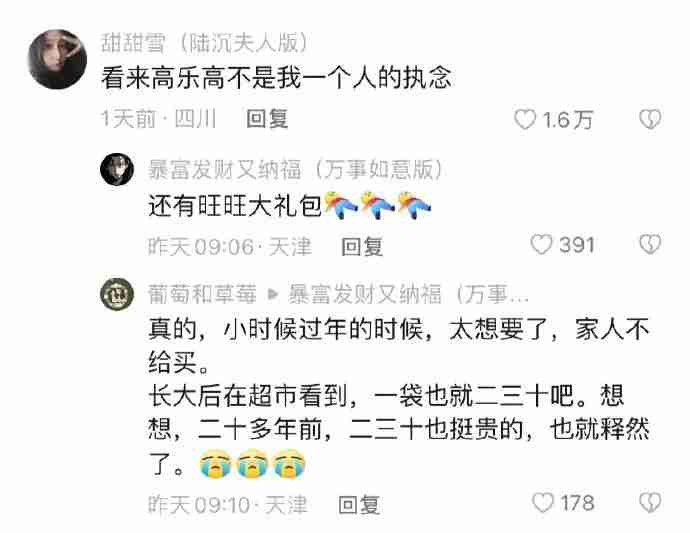Reply to 甜甜雪's comment from 四川
Viewport: 690px width, 533px height.
point(267,119)
